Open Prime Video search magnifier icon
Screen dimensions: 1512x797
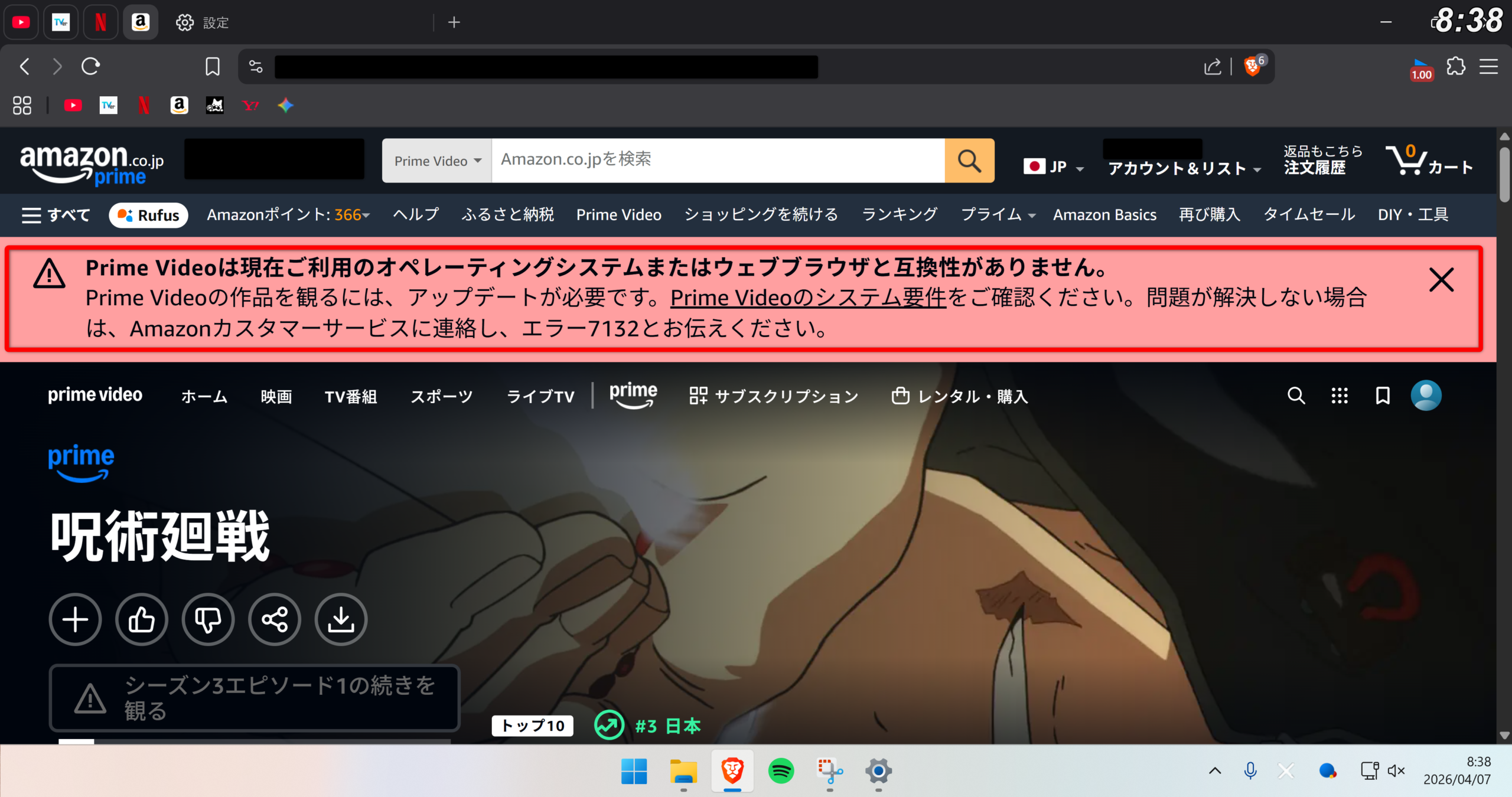[1296, 396]
